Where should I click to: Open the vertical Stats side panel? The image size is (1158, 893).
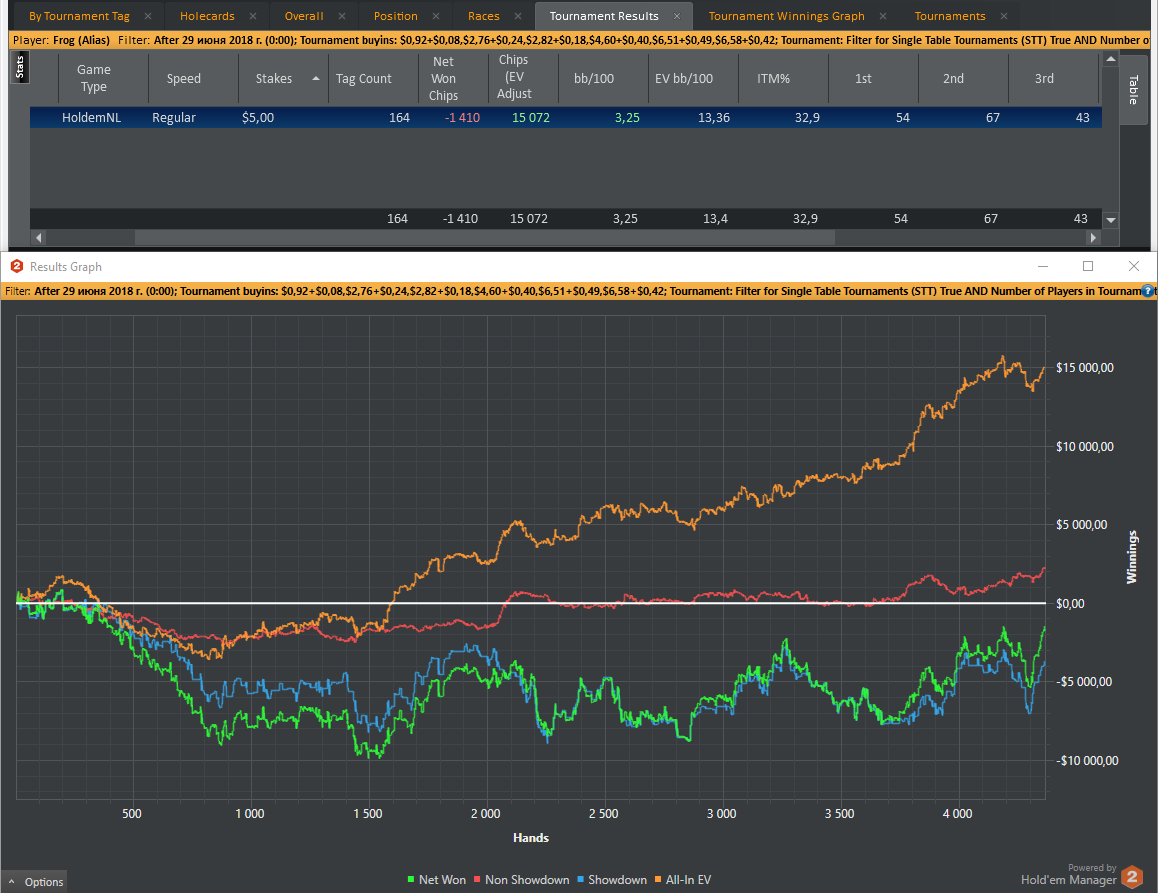click(x=20, y=67)
